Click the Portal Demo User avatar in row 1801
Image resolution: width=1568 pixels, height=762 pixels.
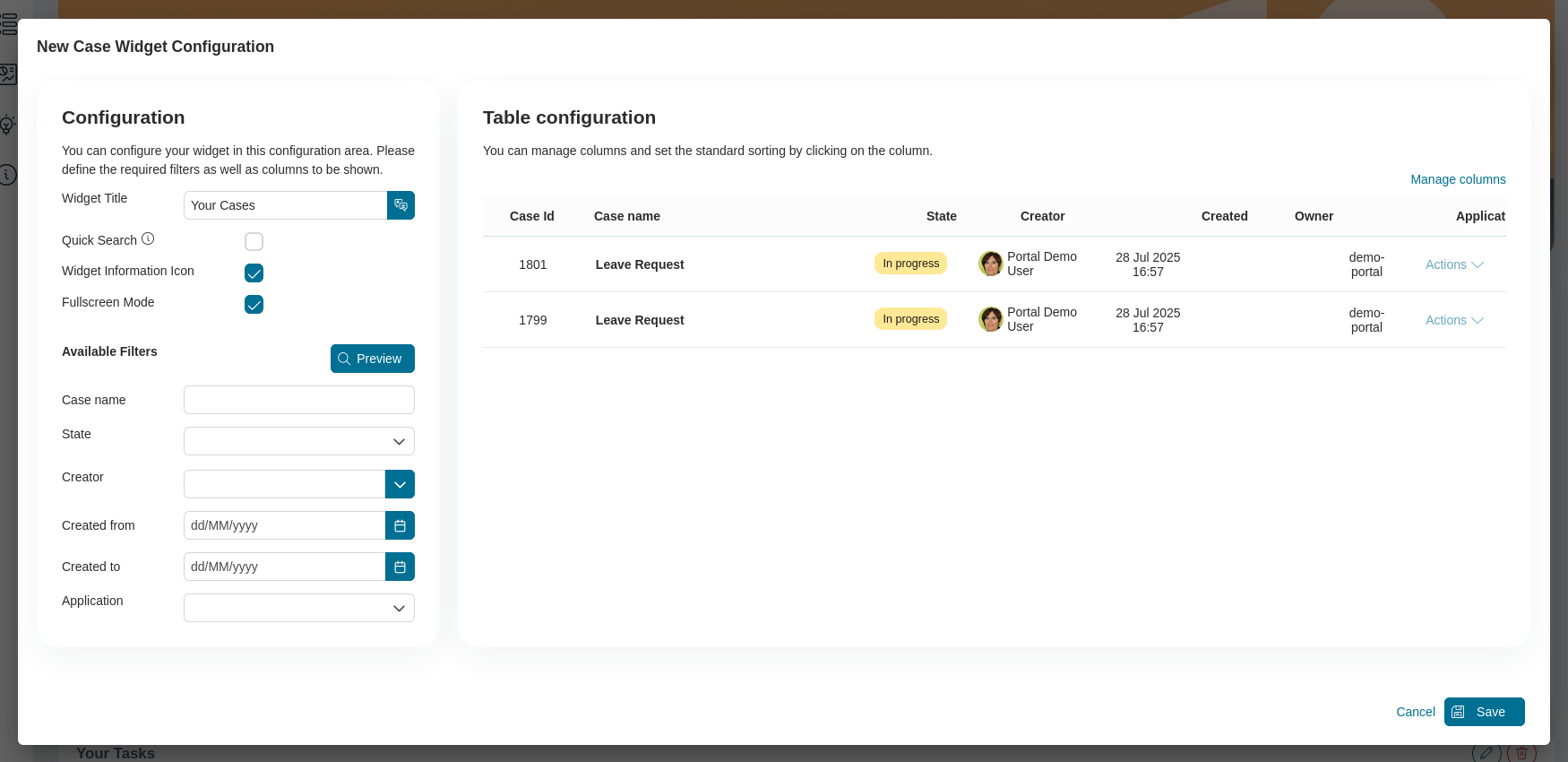(991, 264)
